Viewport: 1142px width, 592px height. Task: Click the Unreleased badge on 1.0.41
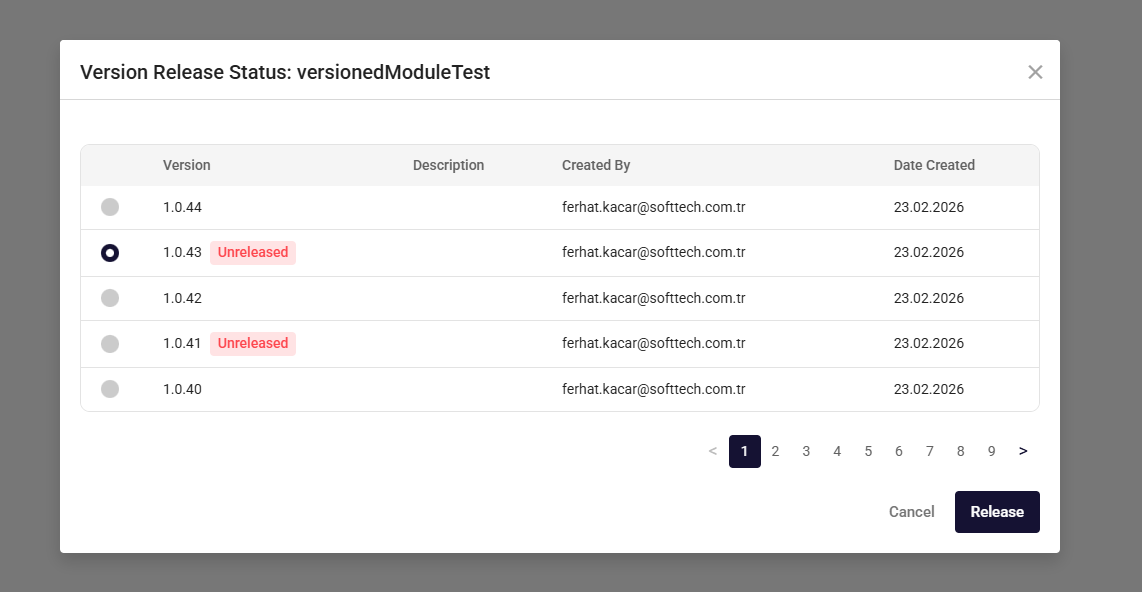(x=253, y=343)
